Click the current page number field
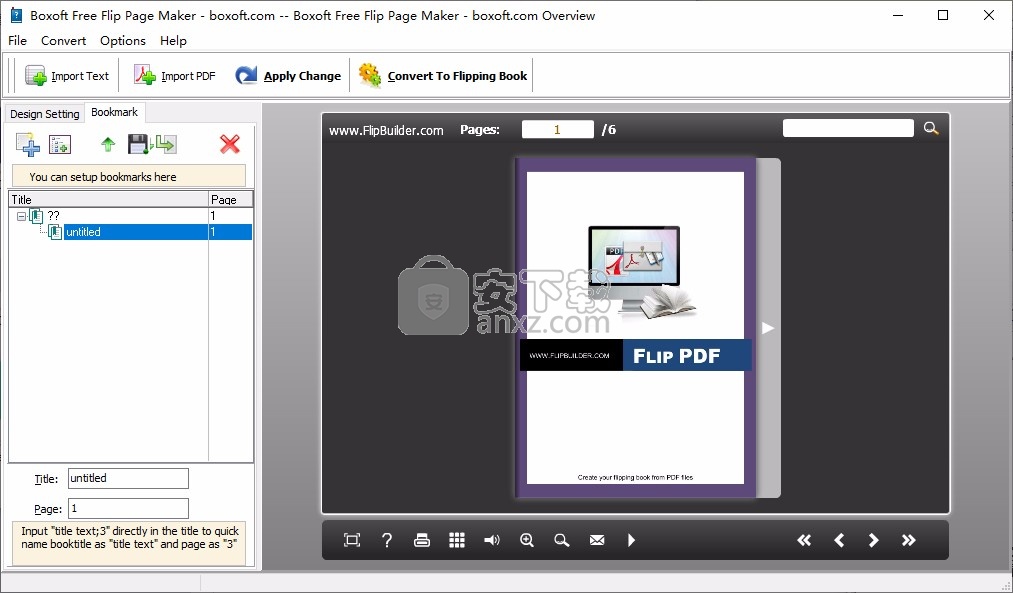Image resolution: width=1013 pixels, height=593 pixels. click(x=558, y=129)
